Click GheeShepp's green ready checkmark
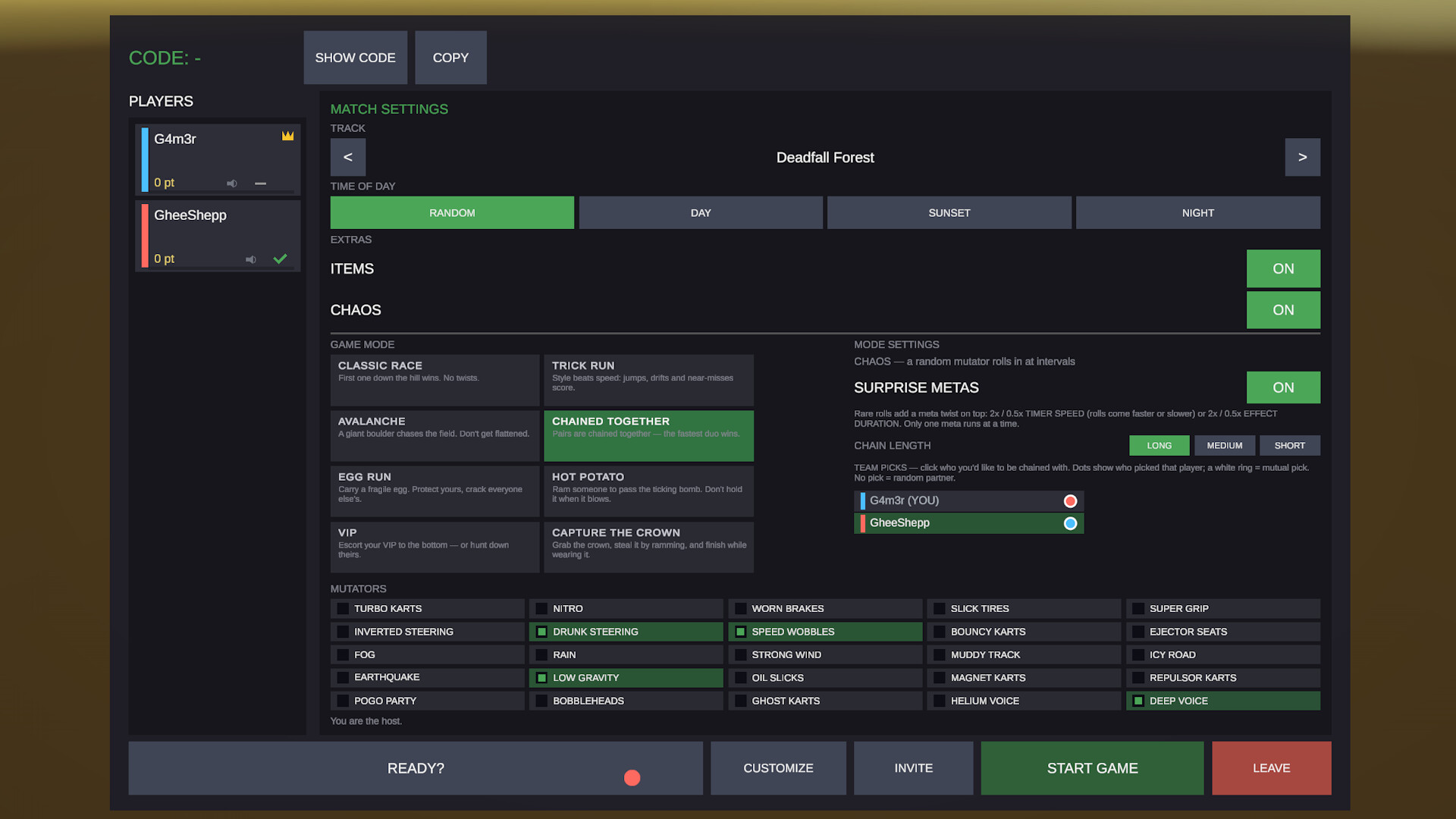 [280, 259]
